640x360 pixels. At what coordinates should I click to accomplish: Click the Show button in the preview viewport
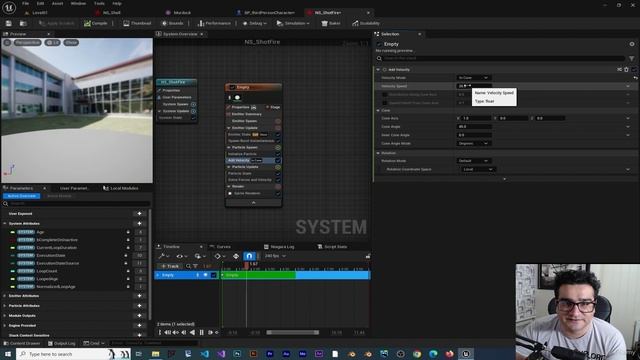click(71, 42)
